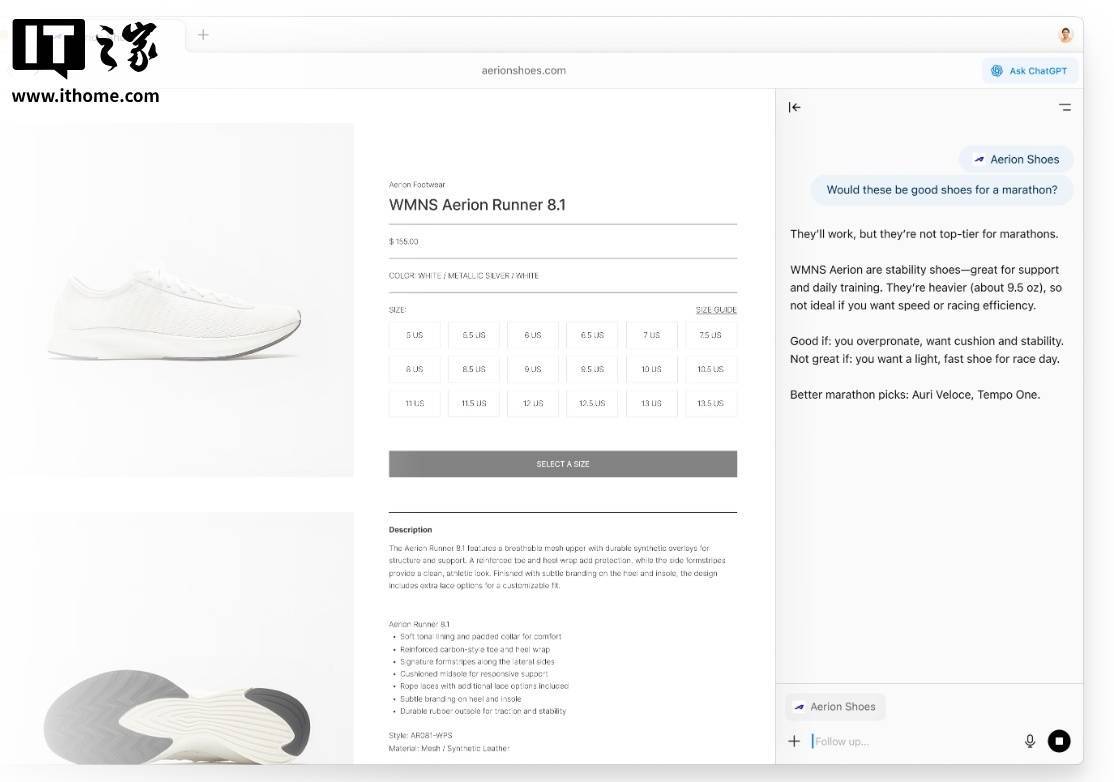Select size 7 US
This screenshot has height=782, width=1114.
tap(651, 336)
